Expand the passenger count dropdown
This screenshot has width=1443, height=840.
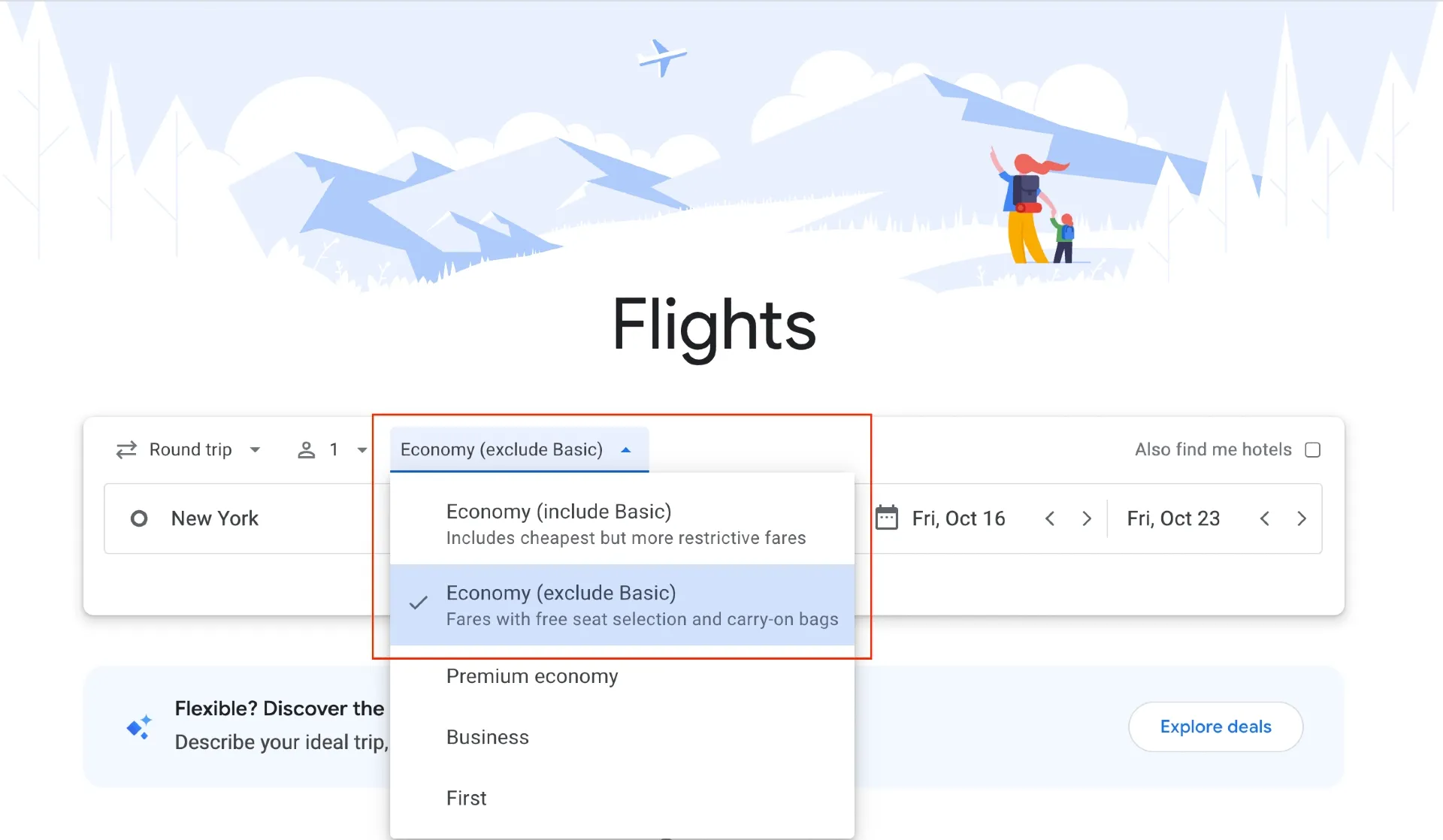pos(362,449)
